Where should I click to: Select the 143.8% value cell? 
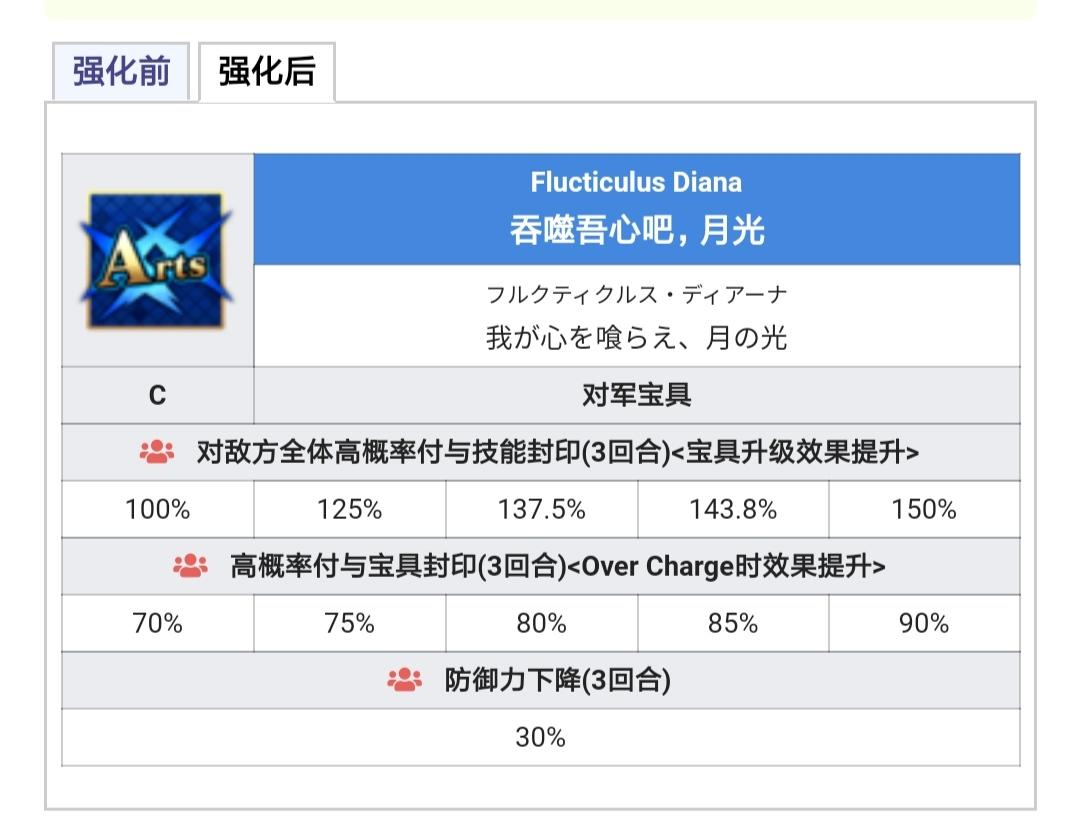[732, 509]
